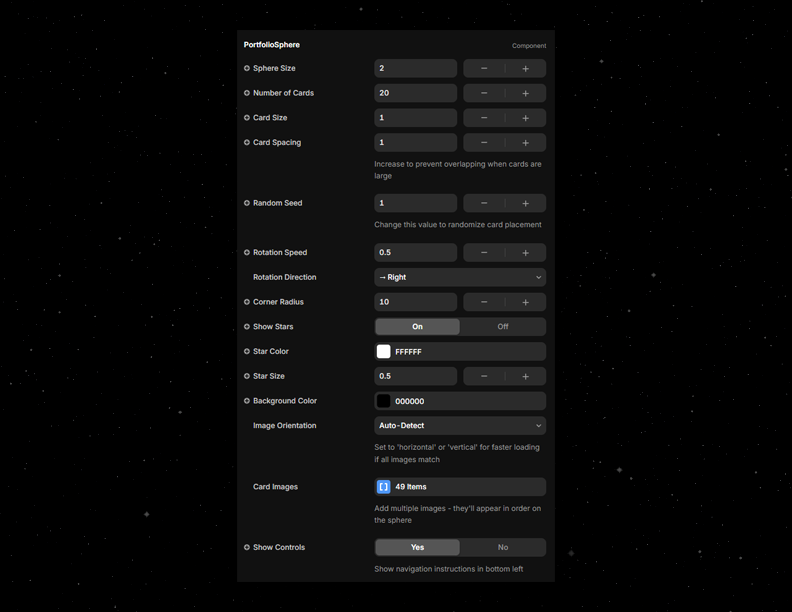This screenshot has width=792, height=612.
Task: Click the plus icon beside Sphere Size
Action: 525,68
